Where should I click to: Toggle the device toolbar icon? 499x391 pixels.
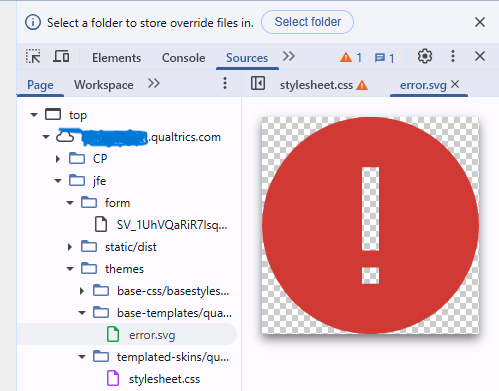point(61,57)
